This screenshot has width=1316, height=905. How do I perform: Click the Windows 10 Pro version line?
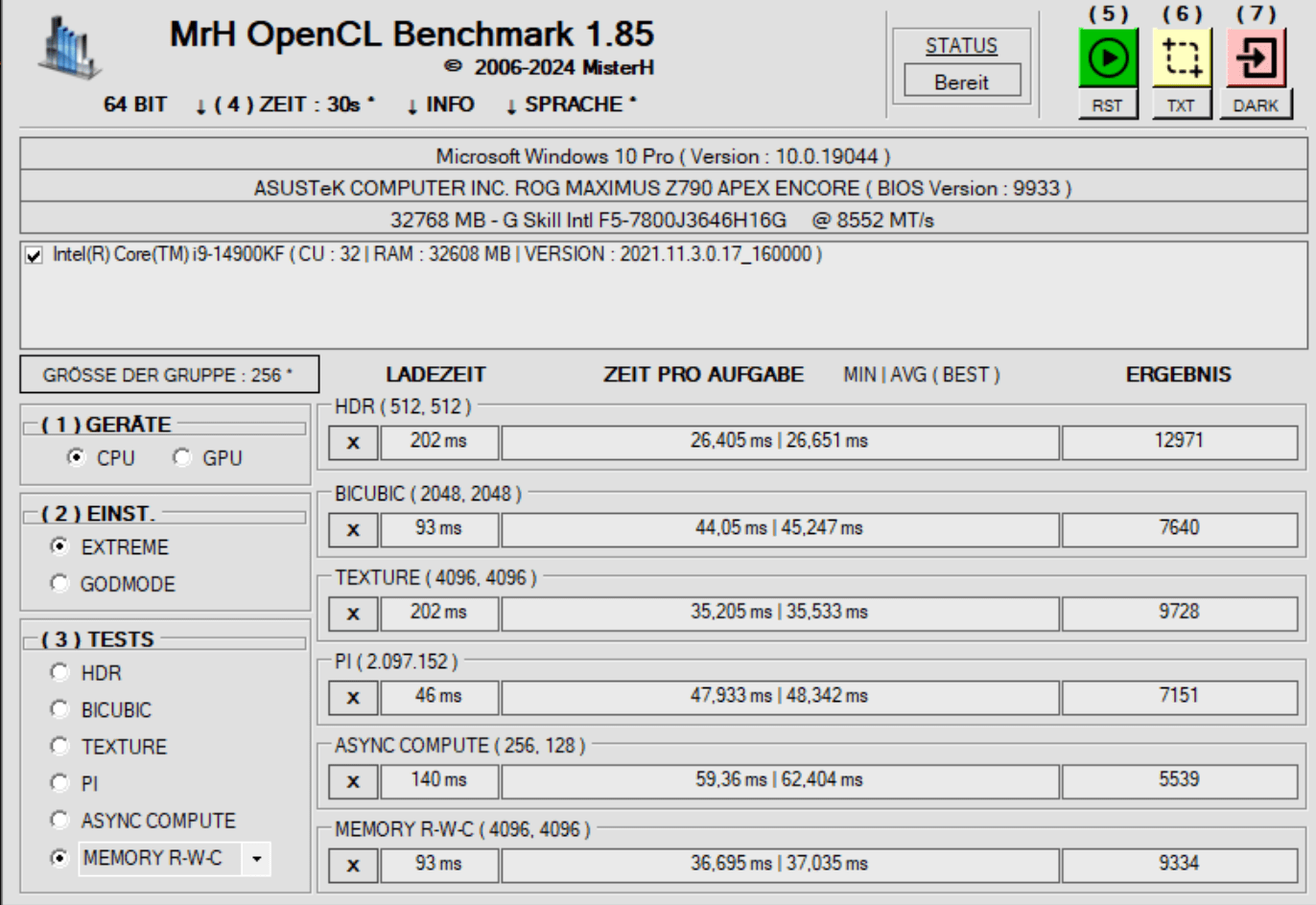[664, 155]
